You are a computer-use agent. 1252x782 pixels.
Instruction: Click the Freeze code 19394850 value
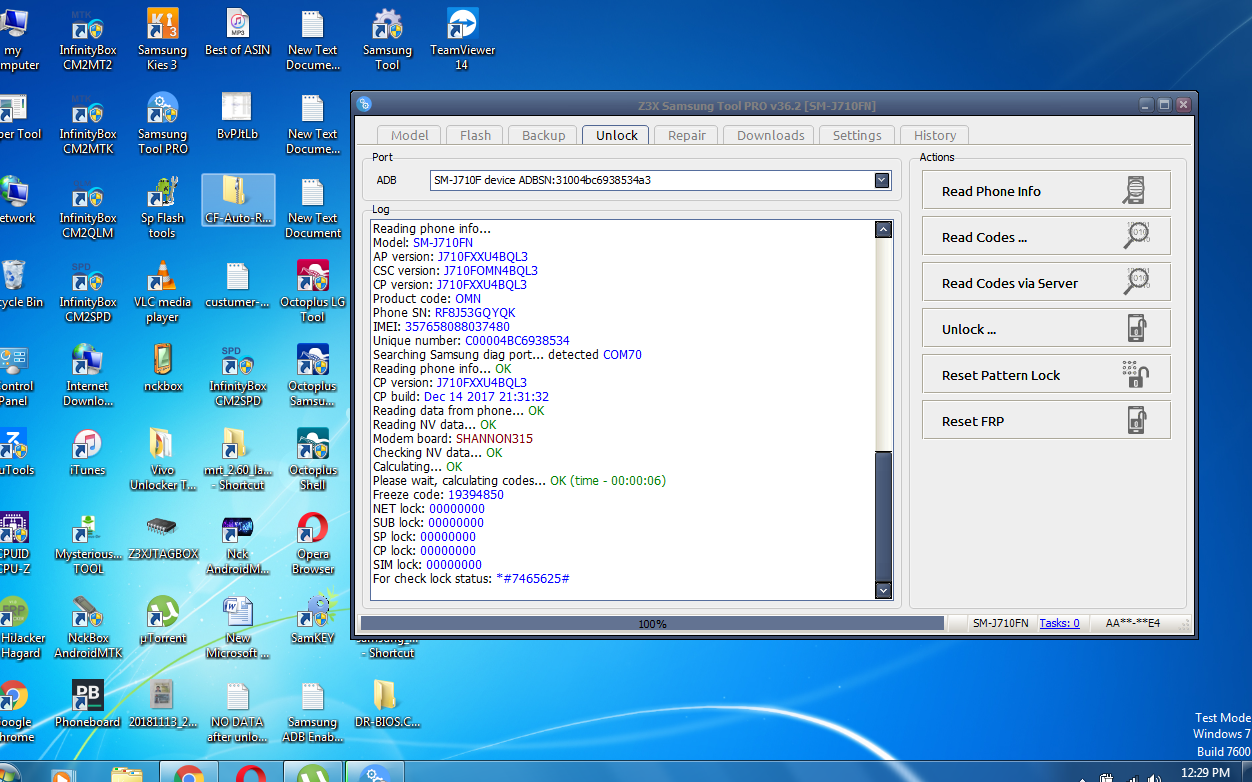(476, 494)
